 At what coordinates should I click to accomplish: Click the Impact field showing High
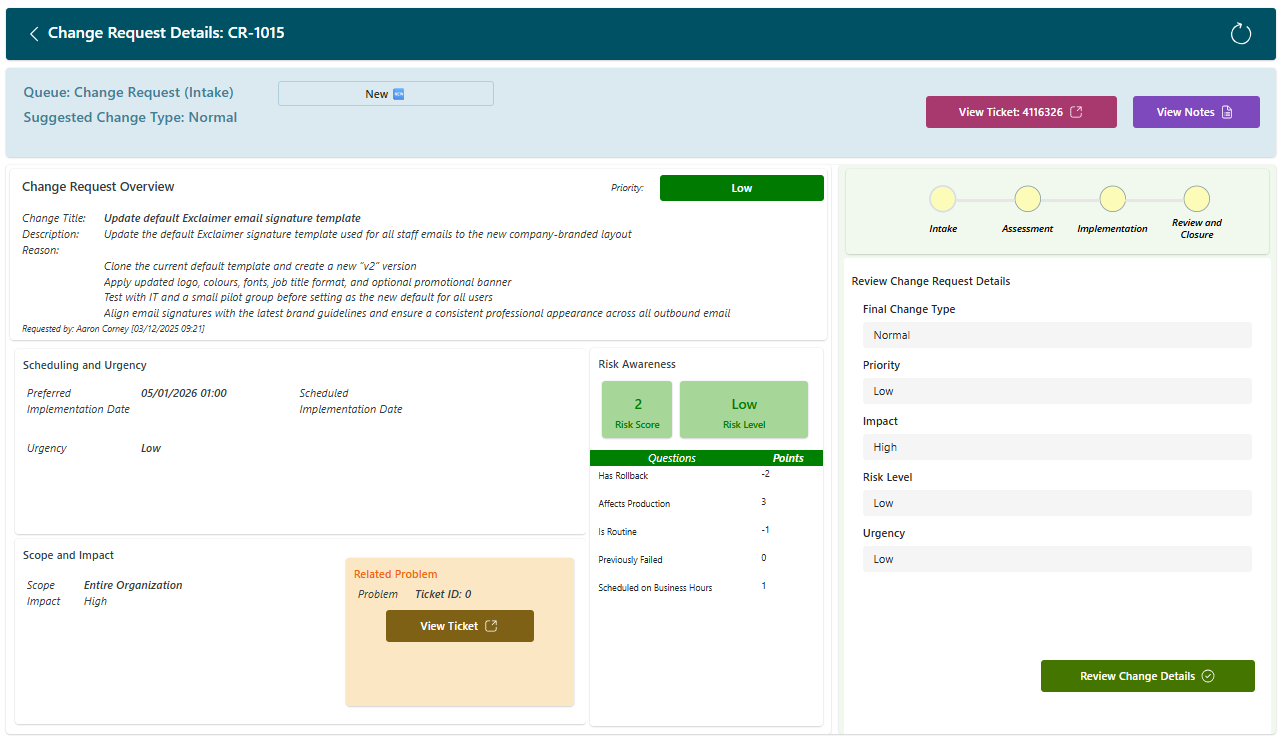1057,447
